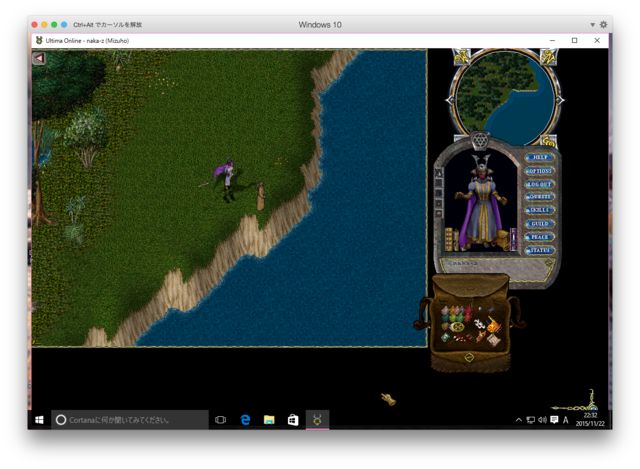The image size is (640, 469).
Task: Click the radar mini-map
Action: 505,98
